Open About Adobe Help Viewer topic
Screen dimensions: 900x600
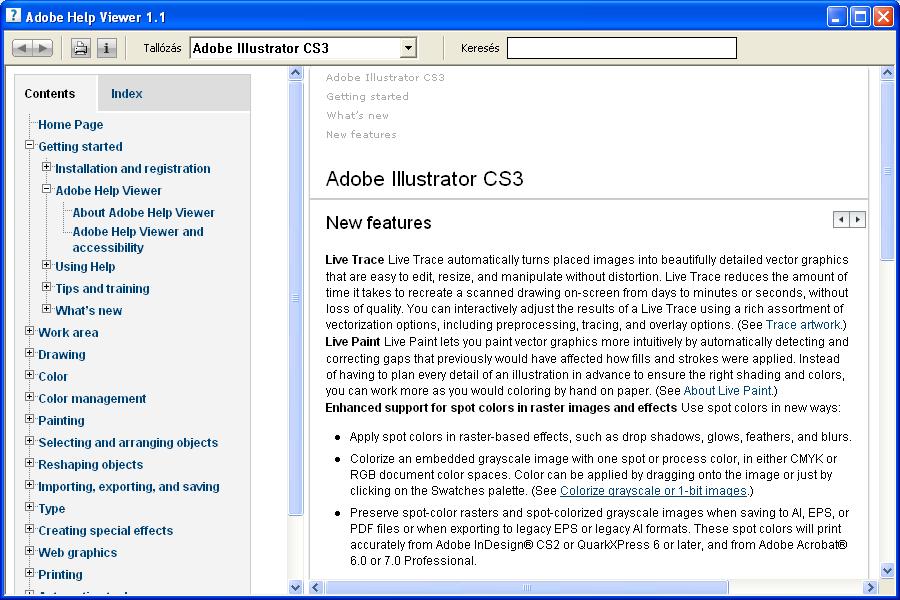(143, 212)
